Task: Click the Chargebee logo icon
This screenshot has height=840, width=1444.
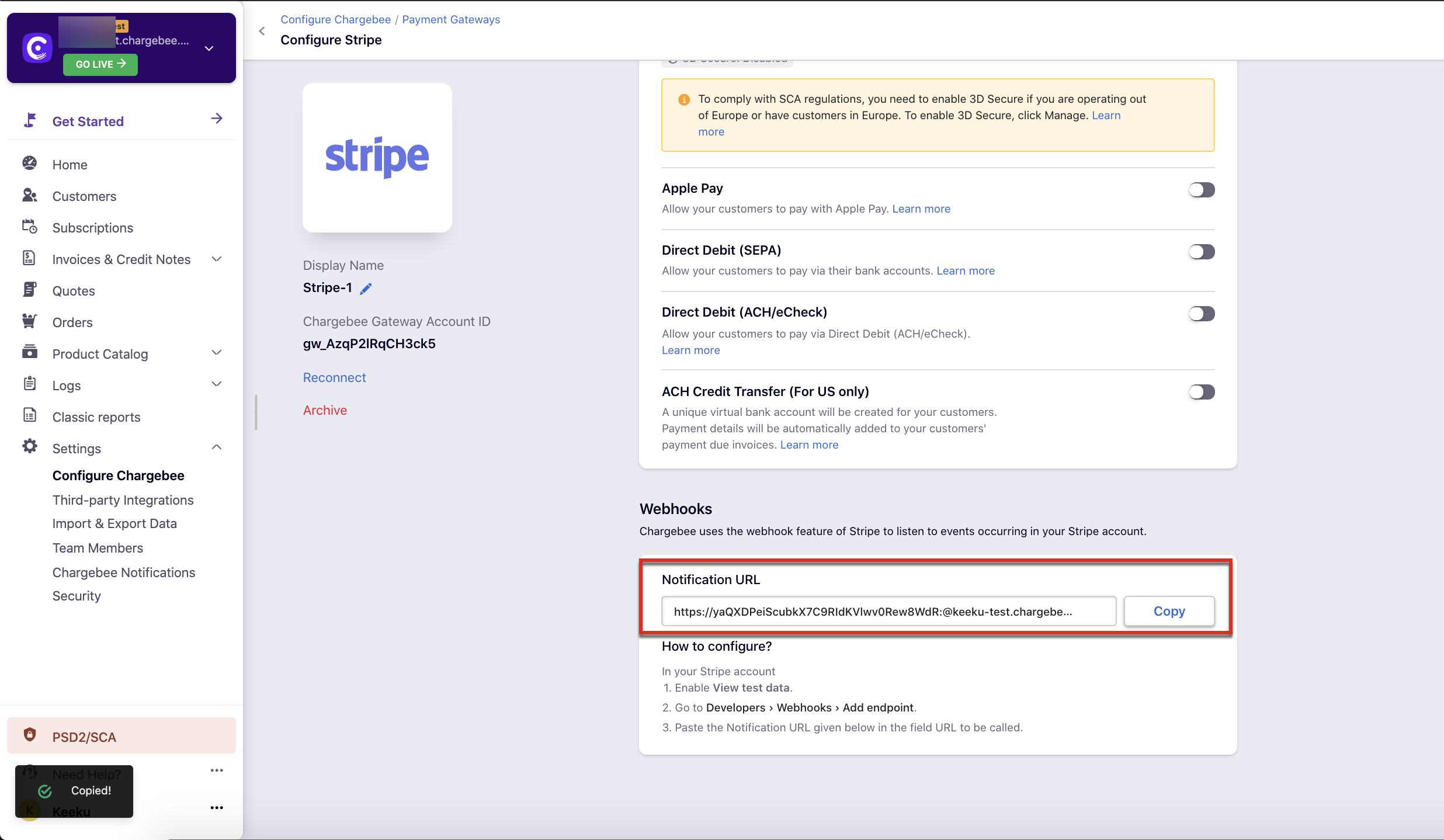Action: coord(37,48)
